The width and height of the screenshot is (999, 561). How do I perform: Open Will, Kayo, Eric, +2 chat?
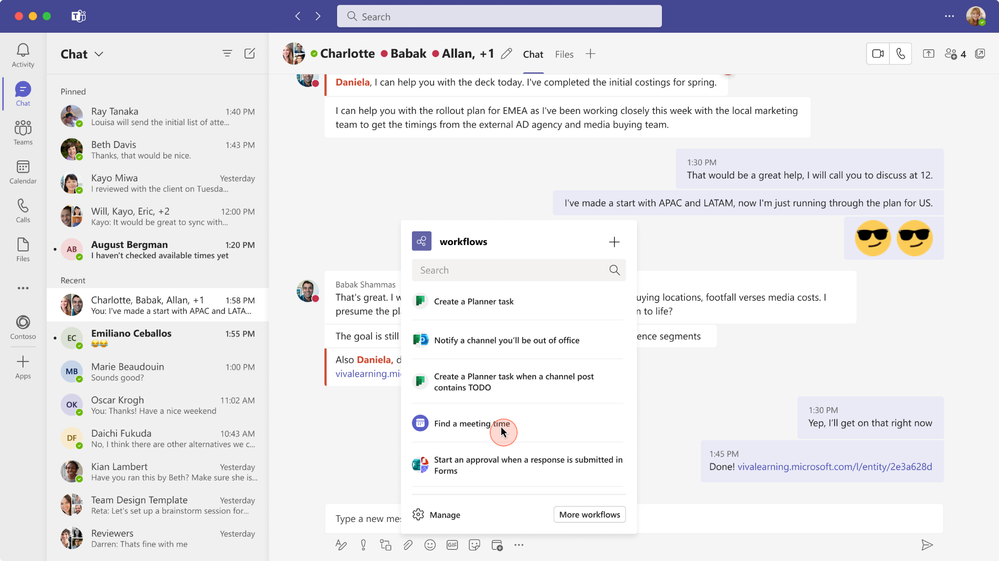point(157,217)
